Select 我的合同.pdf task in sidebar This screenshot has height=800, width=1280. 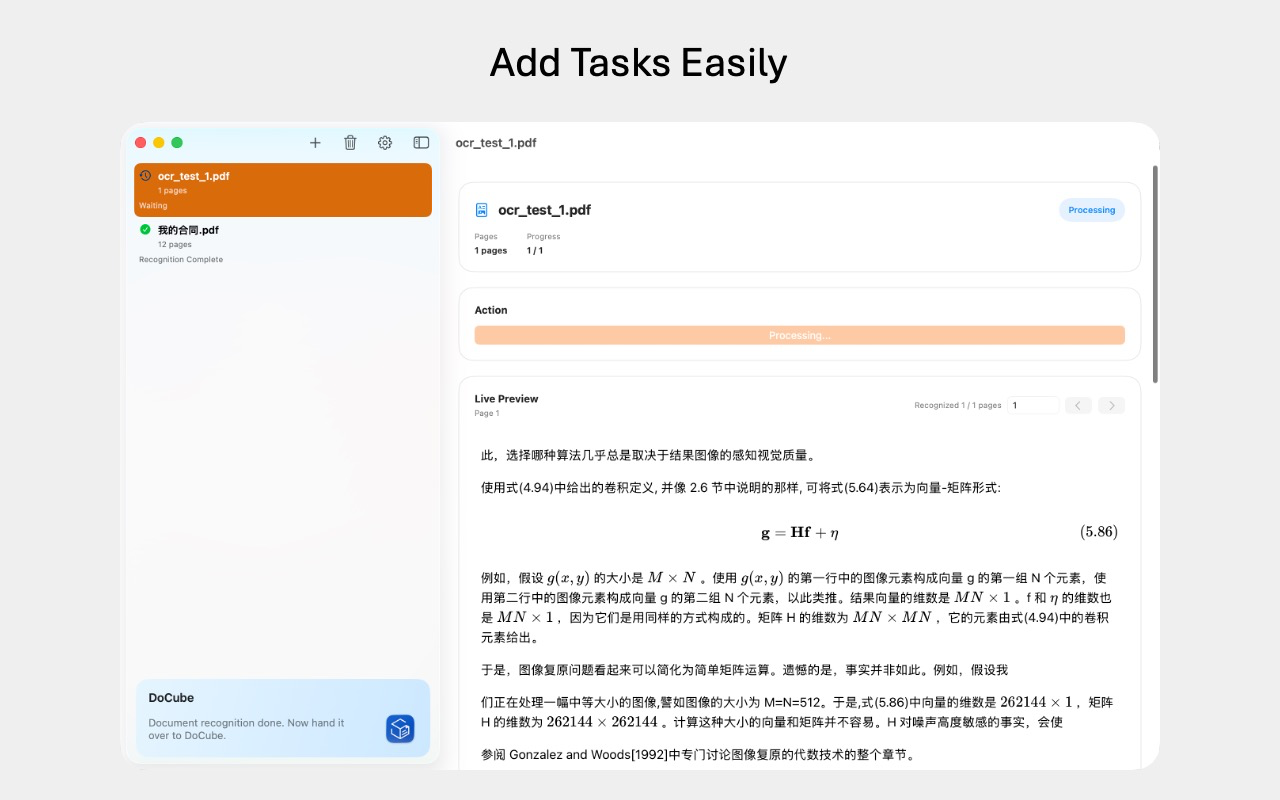click(x=283, y=243)
